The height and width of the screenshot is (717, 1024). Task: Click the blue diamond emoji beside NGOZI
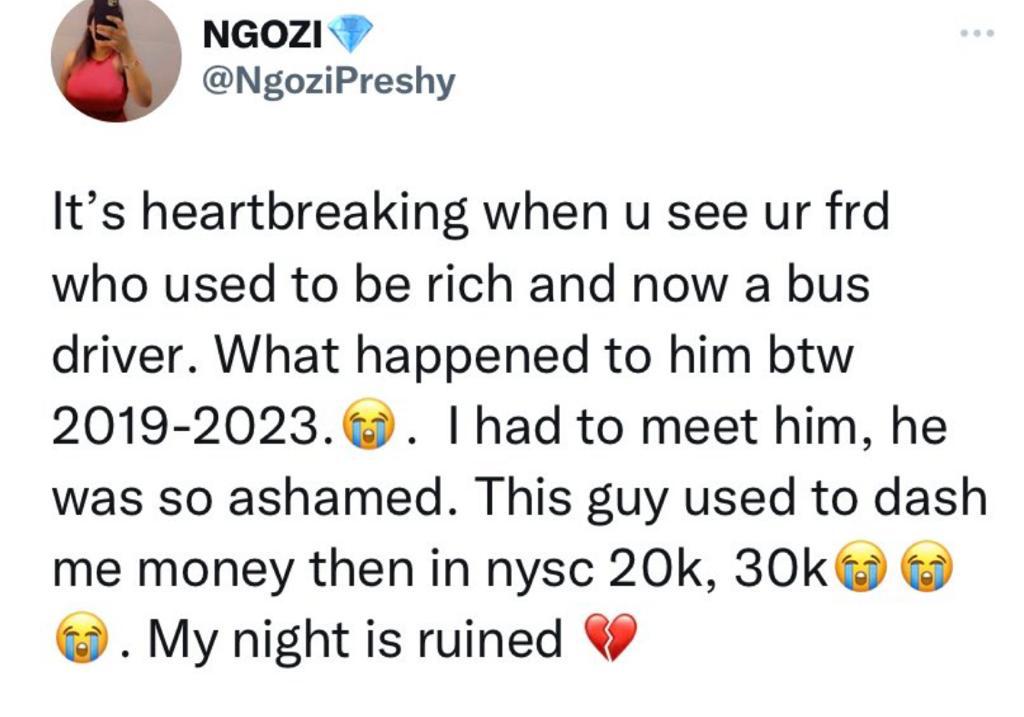[349, 35]
